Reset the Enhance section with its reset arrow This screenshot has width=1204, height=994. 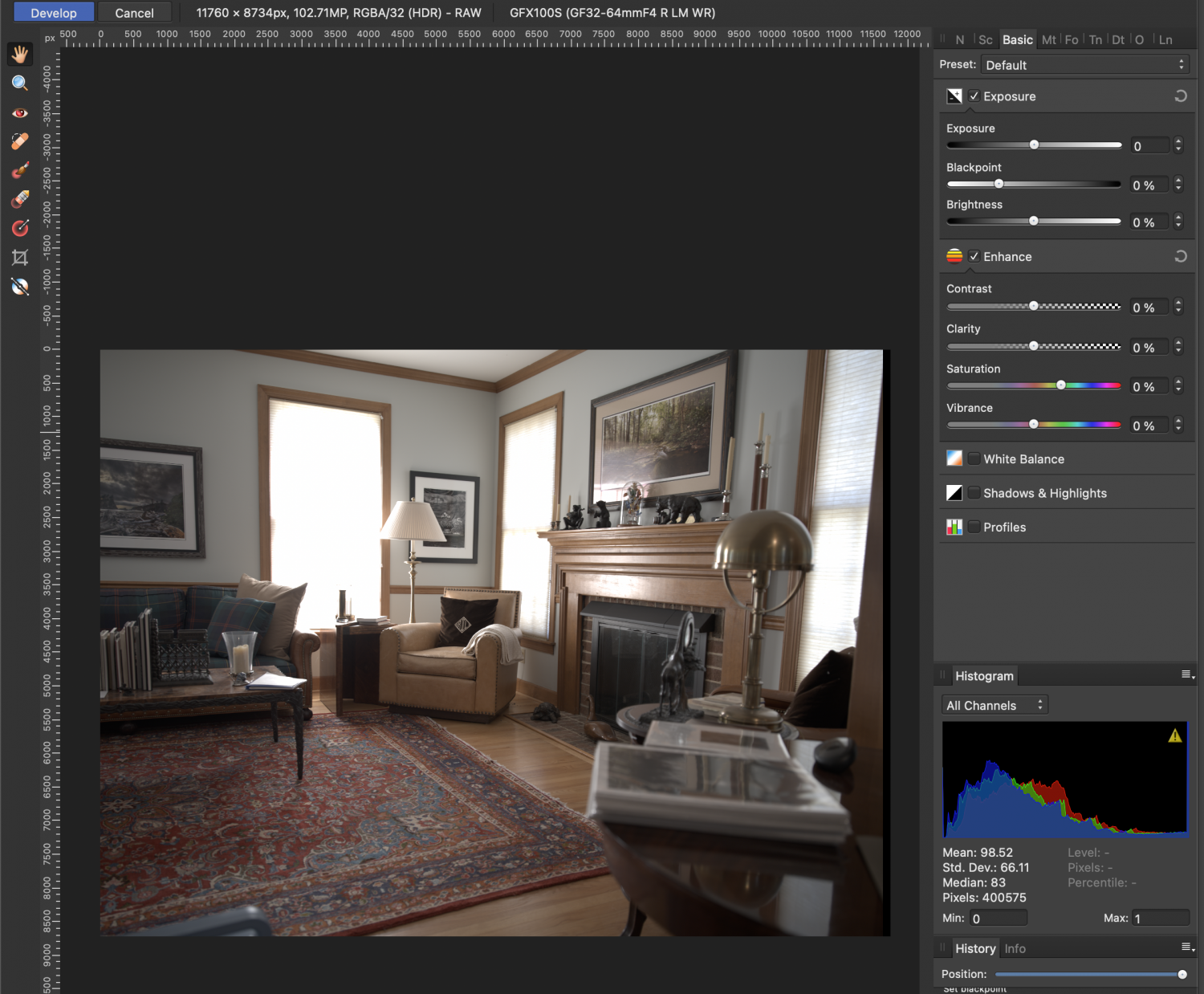(x=1180, y=257)
